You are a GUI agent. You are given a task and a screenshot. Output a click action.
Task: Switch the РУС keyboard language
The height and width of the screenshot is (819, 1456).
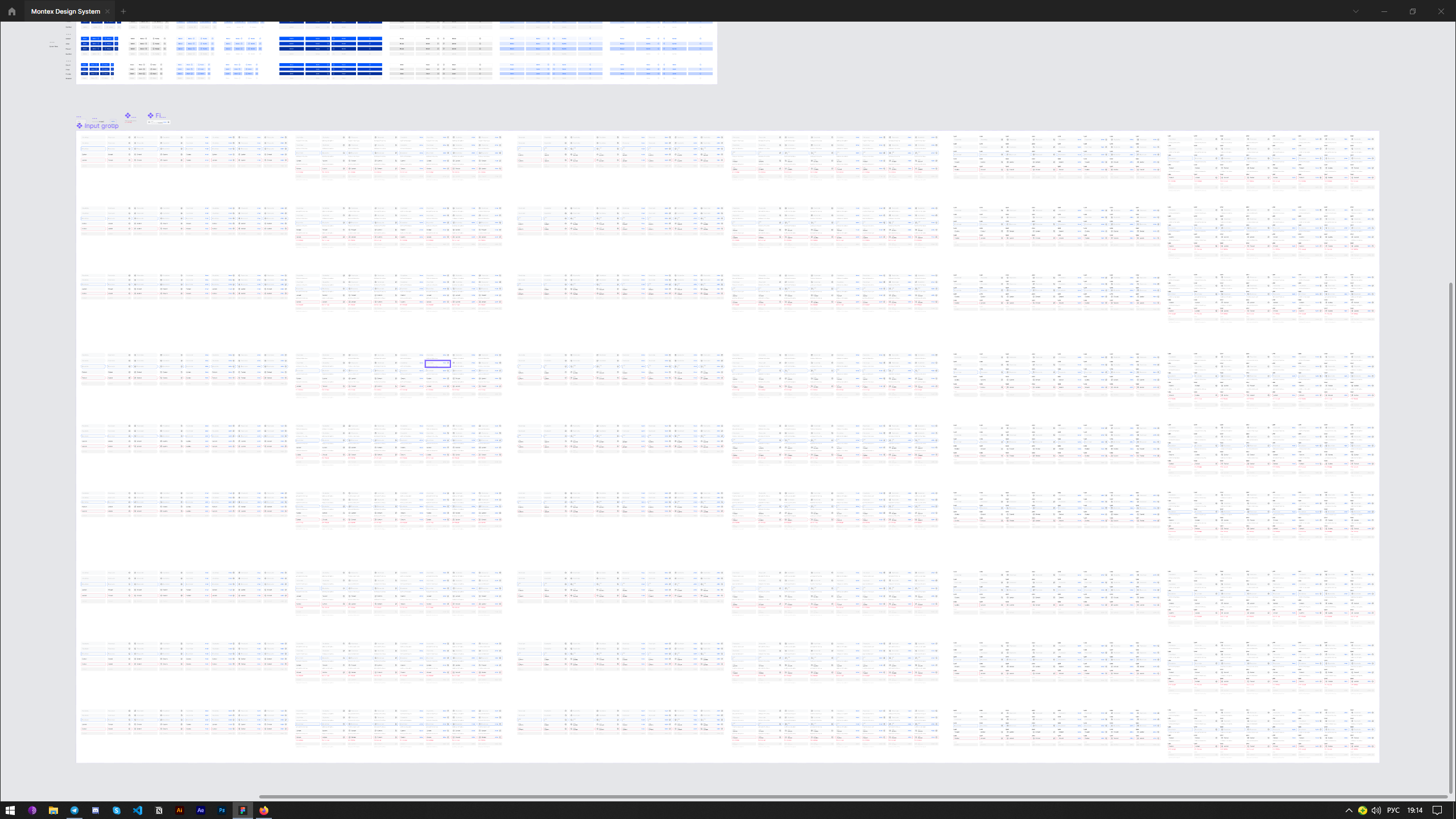tap(1393, 810)
